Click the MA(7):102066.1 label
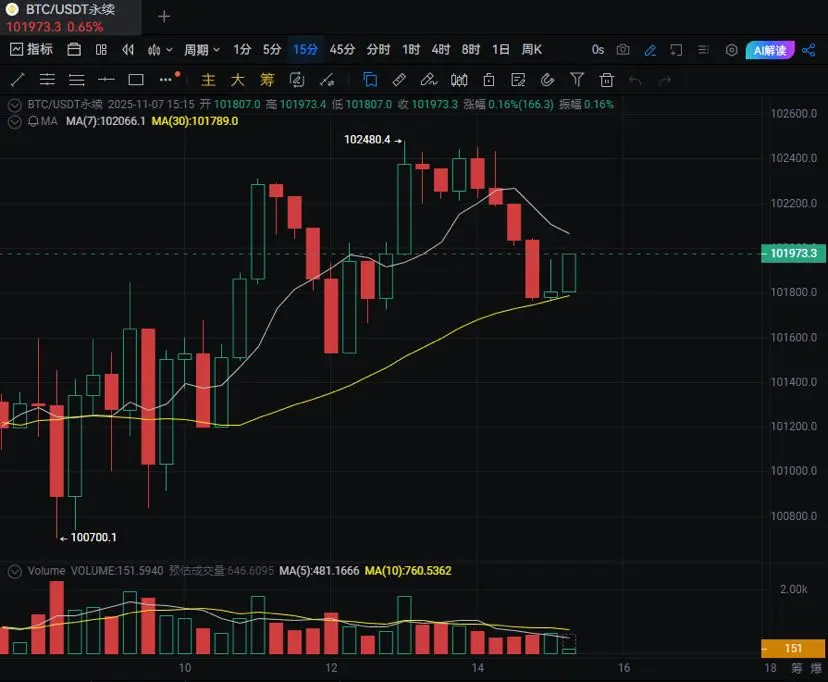Screen dimensions: 828x682 pos(106,121)
